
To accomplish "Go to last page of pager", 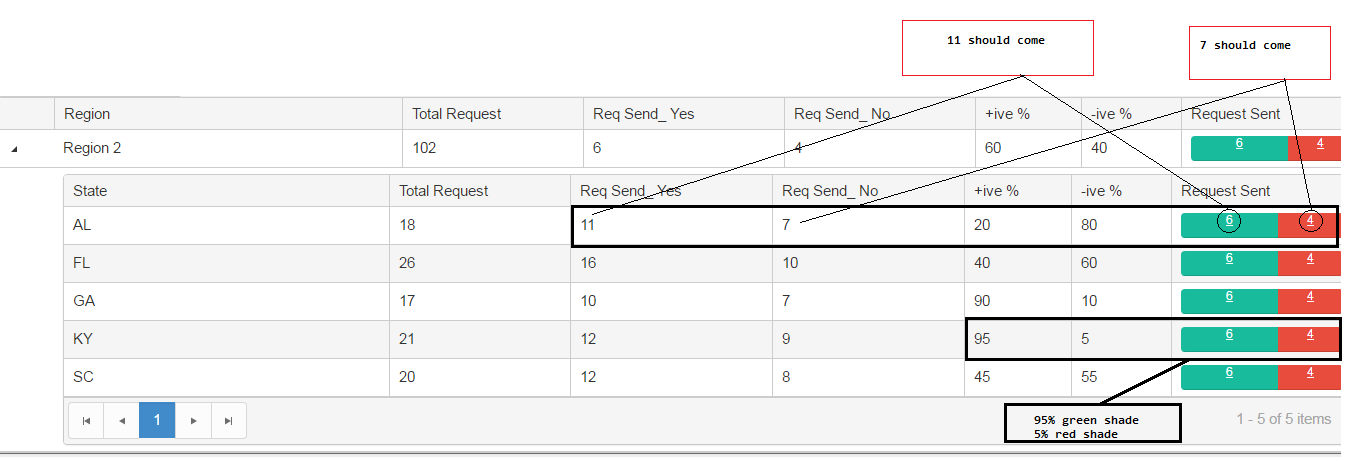I will [x=229, y=421].
